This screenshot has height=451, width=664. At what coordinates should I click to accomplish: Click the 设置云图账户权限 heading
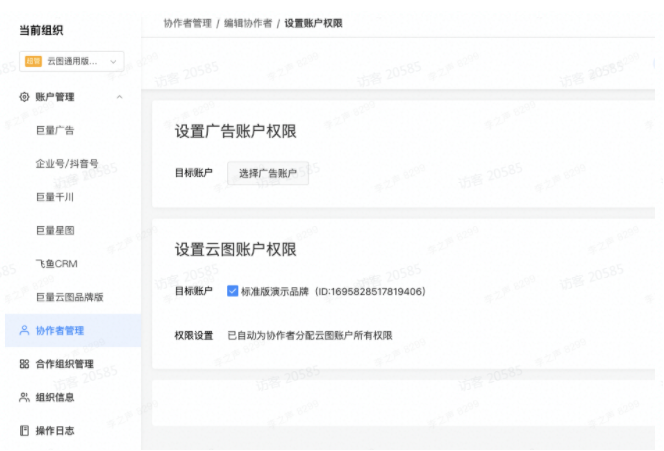coord(235,249)
